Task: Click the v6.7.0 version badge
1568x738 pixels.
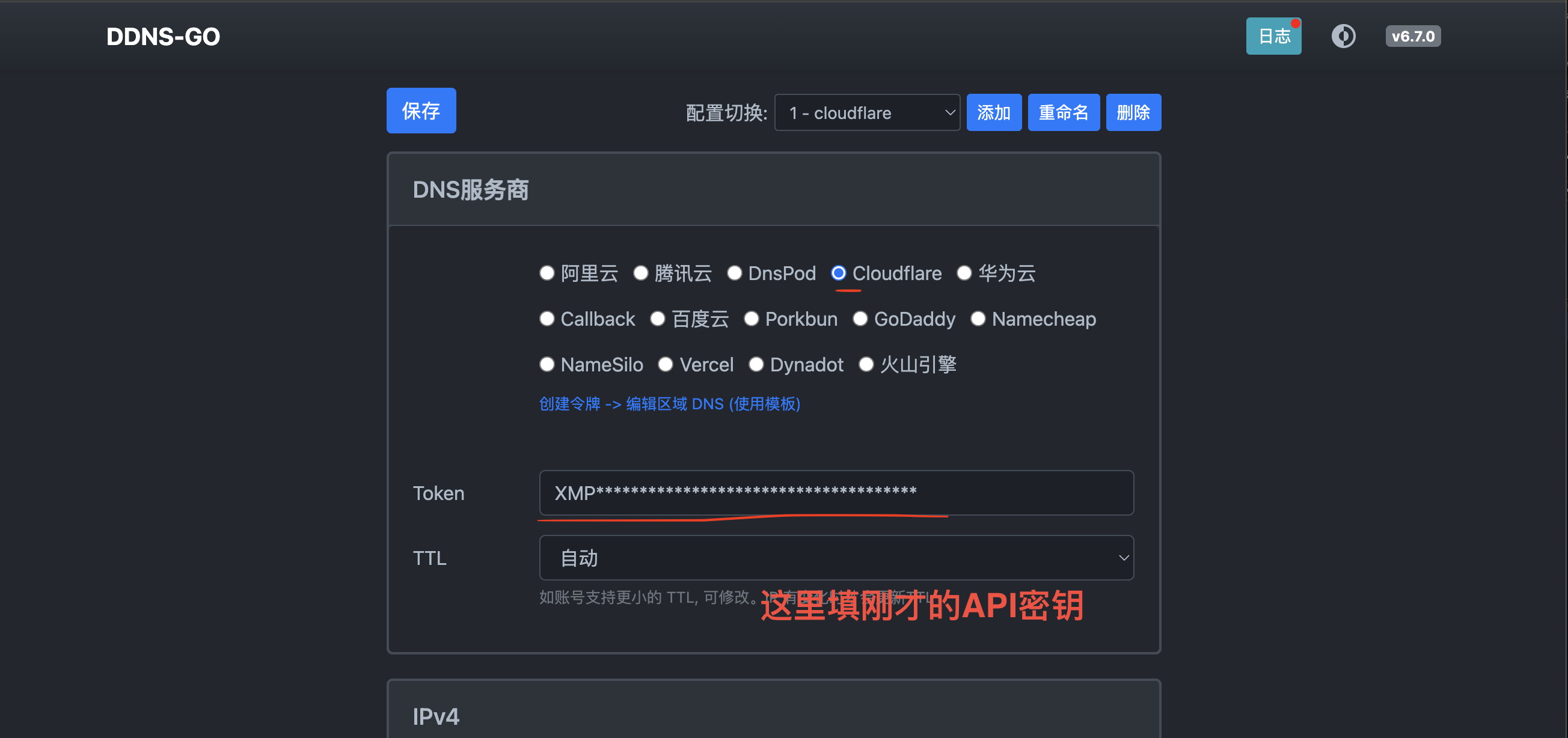Action: pyautogui.click(x=1413, y=36)
